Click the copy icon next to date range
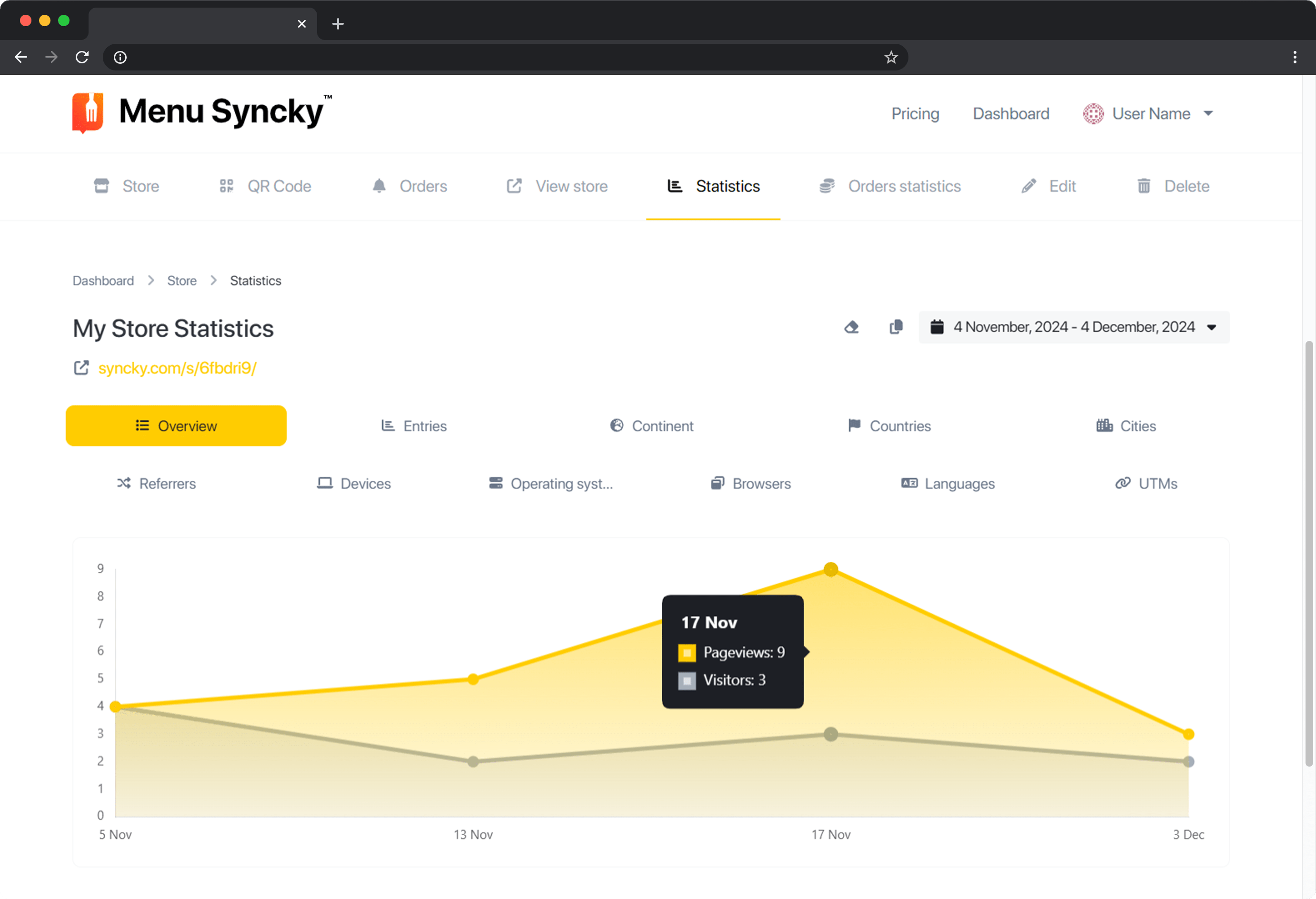1316x899 pixels. click(896, 327)
